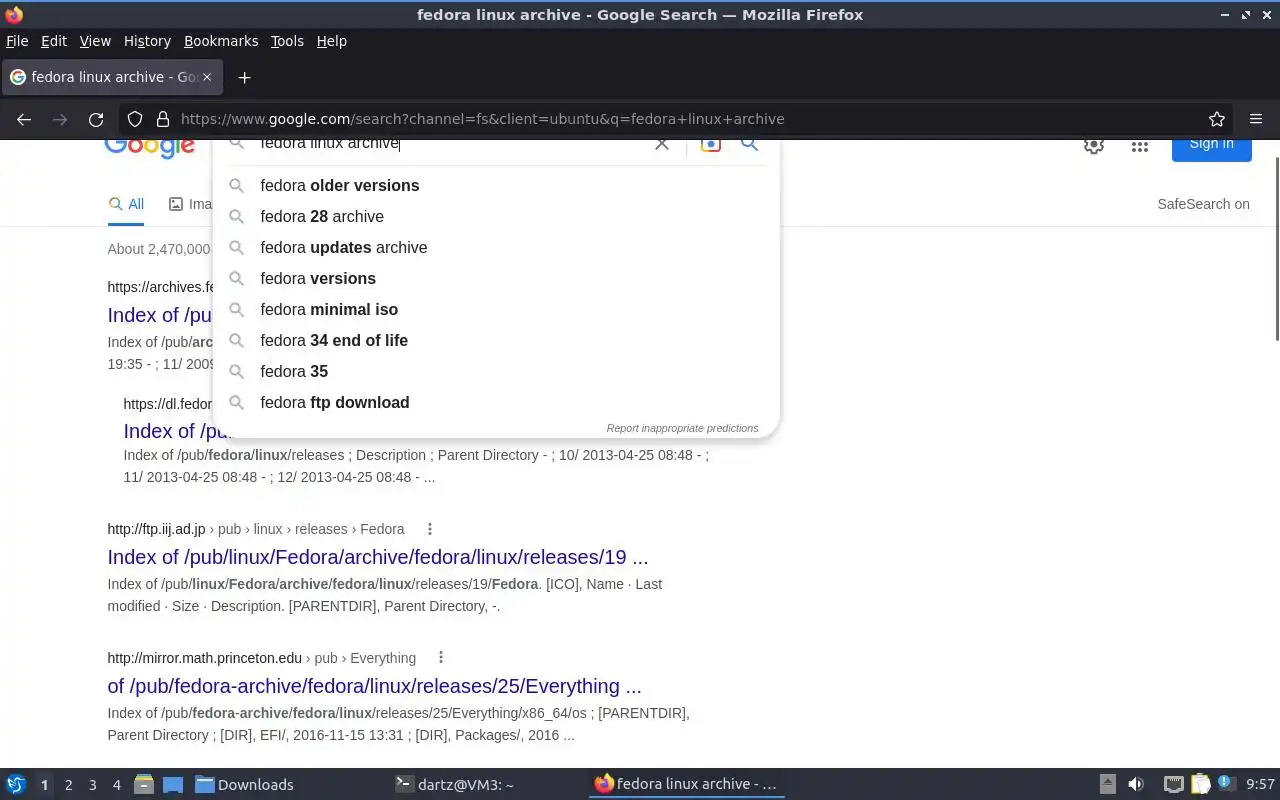
Task: Open the Firefox hamburger application menu
Action: (1256, 119)
